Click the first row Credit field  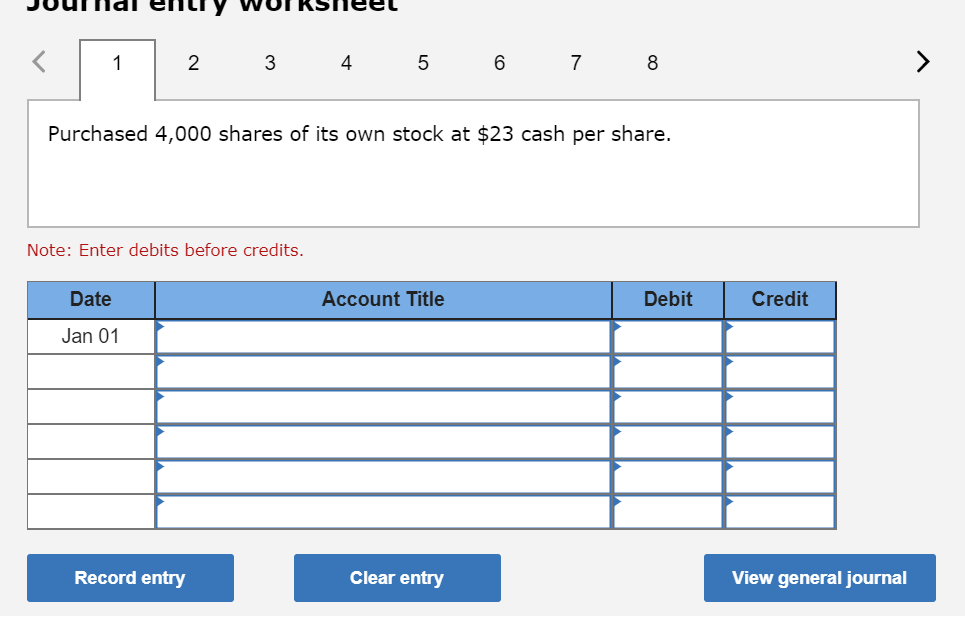coord(779,336)
